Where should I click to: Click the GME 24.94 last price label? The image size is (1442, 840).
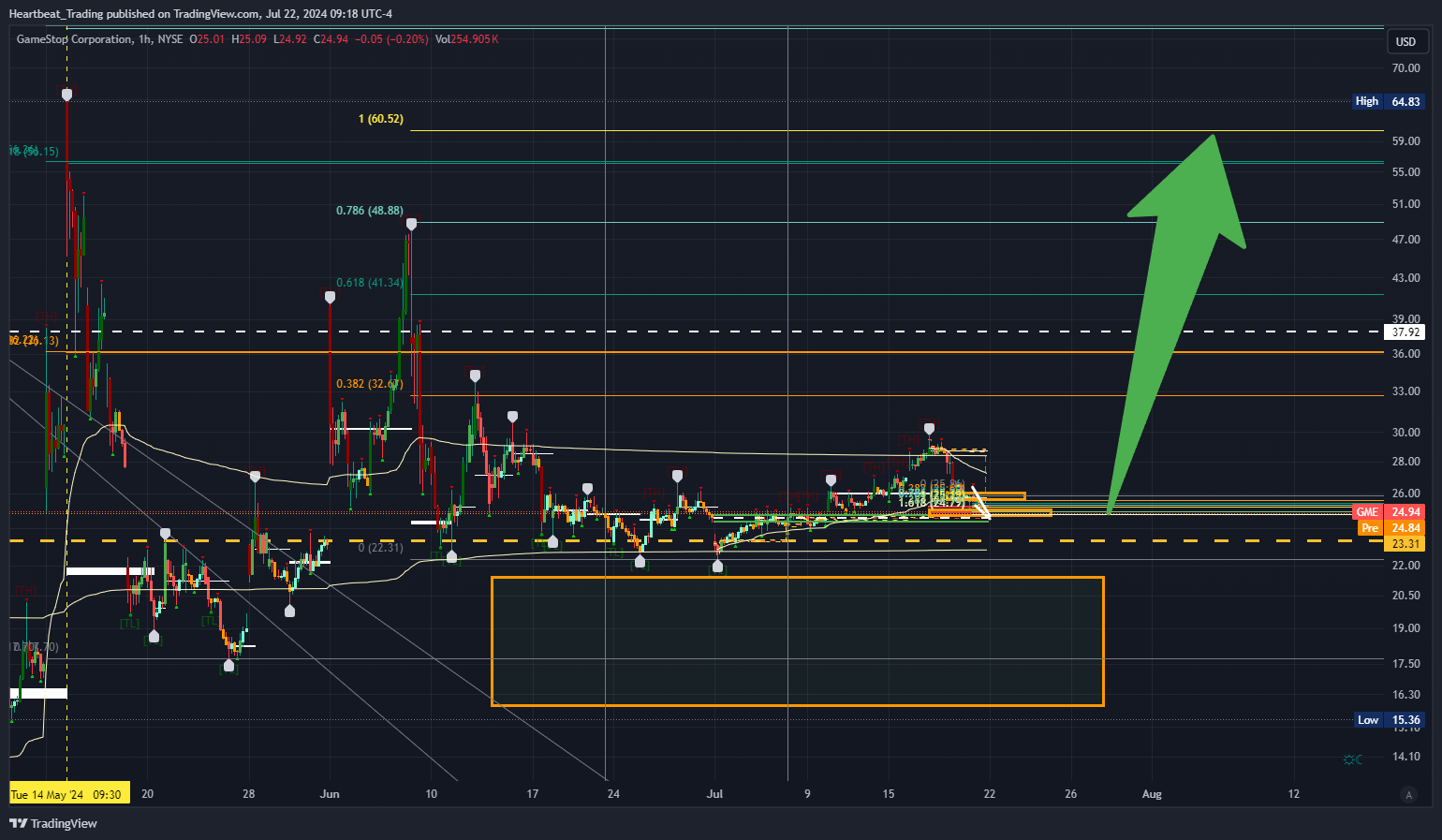(1389, 512)
